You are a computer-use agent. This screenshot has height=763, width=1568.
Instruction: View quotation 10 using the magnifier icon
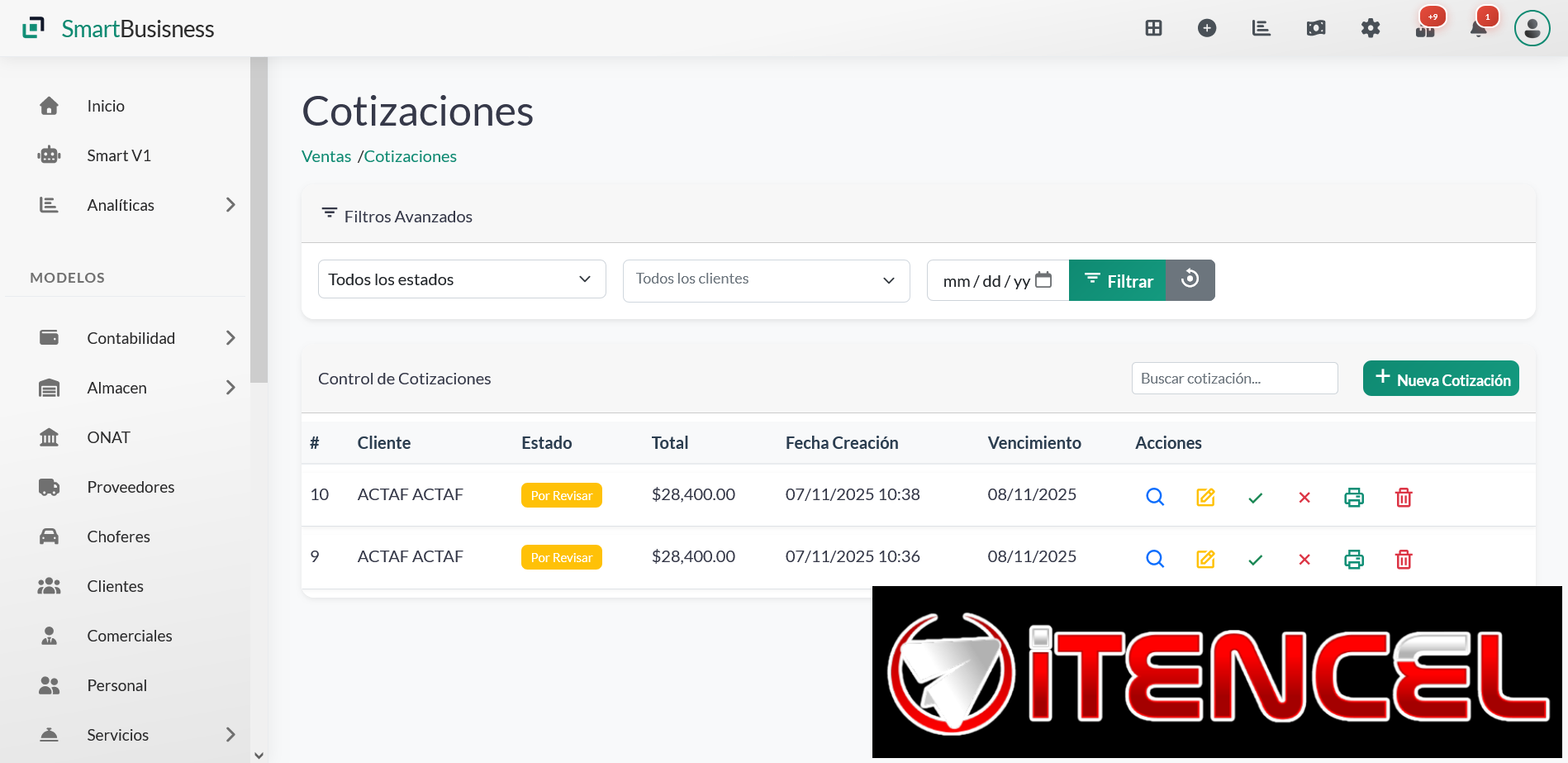(x=1154, y=497)
